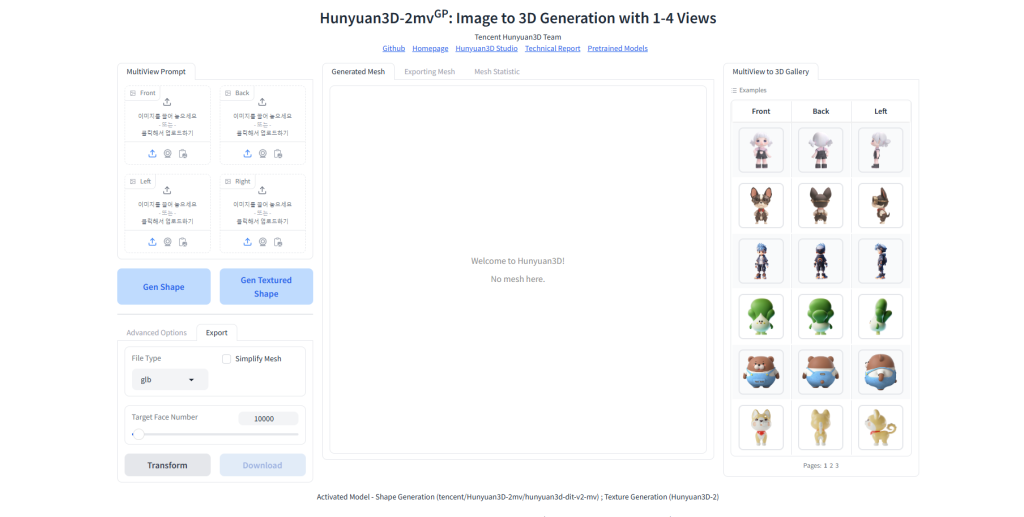This screenshot has width=1024, height=517.
Task: Click webcam icon in Left view panel
Action: pos(168,242)
